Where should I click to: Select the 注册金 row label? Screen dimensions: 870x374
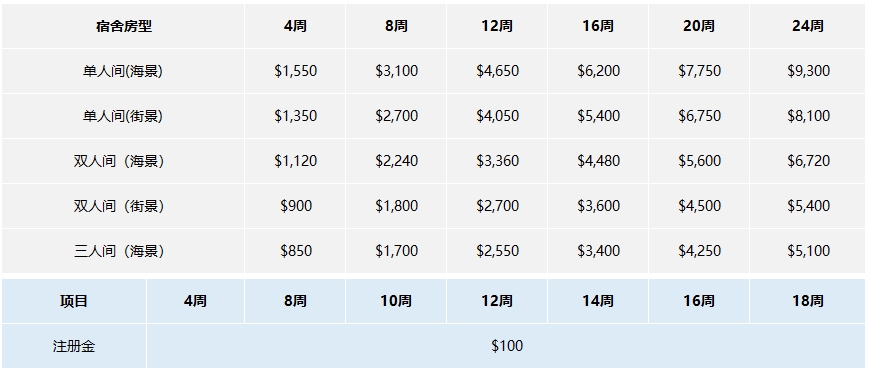tap(74, 346)
